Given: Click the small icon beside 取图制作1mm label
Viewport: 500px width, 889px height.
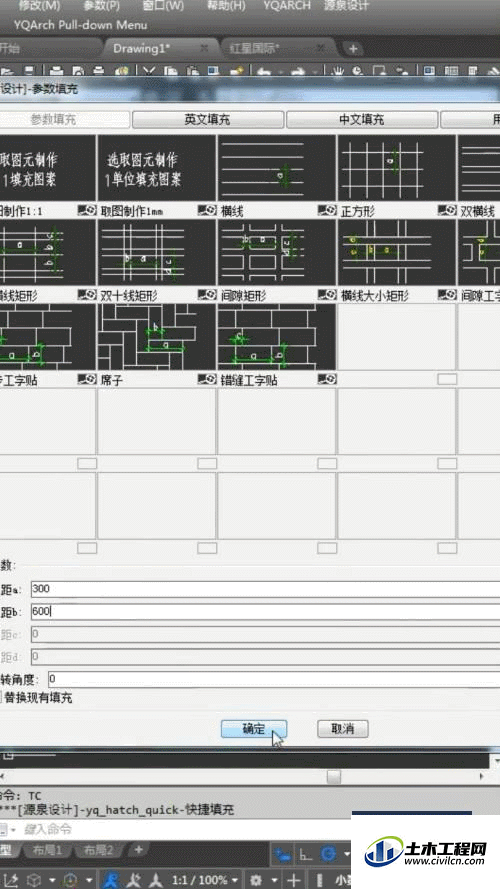Looking at the screenshot, I should 207,211.
